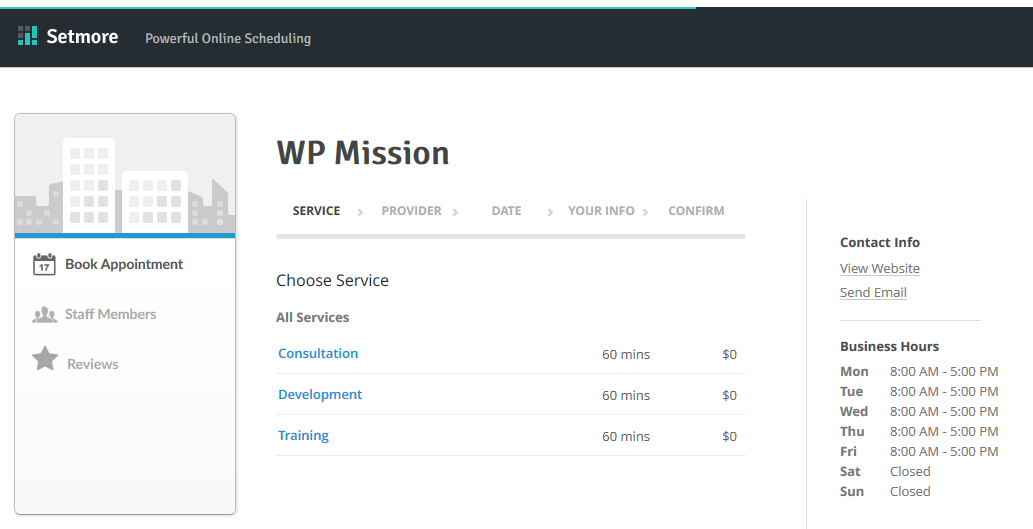Choose the Development service
Screen dimensions: 1033x529
pyautogui.click(x=320, y=394)
